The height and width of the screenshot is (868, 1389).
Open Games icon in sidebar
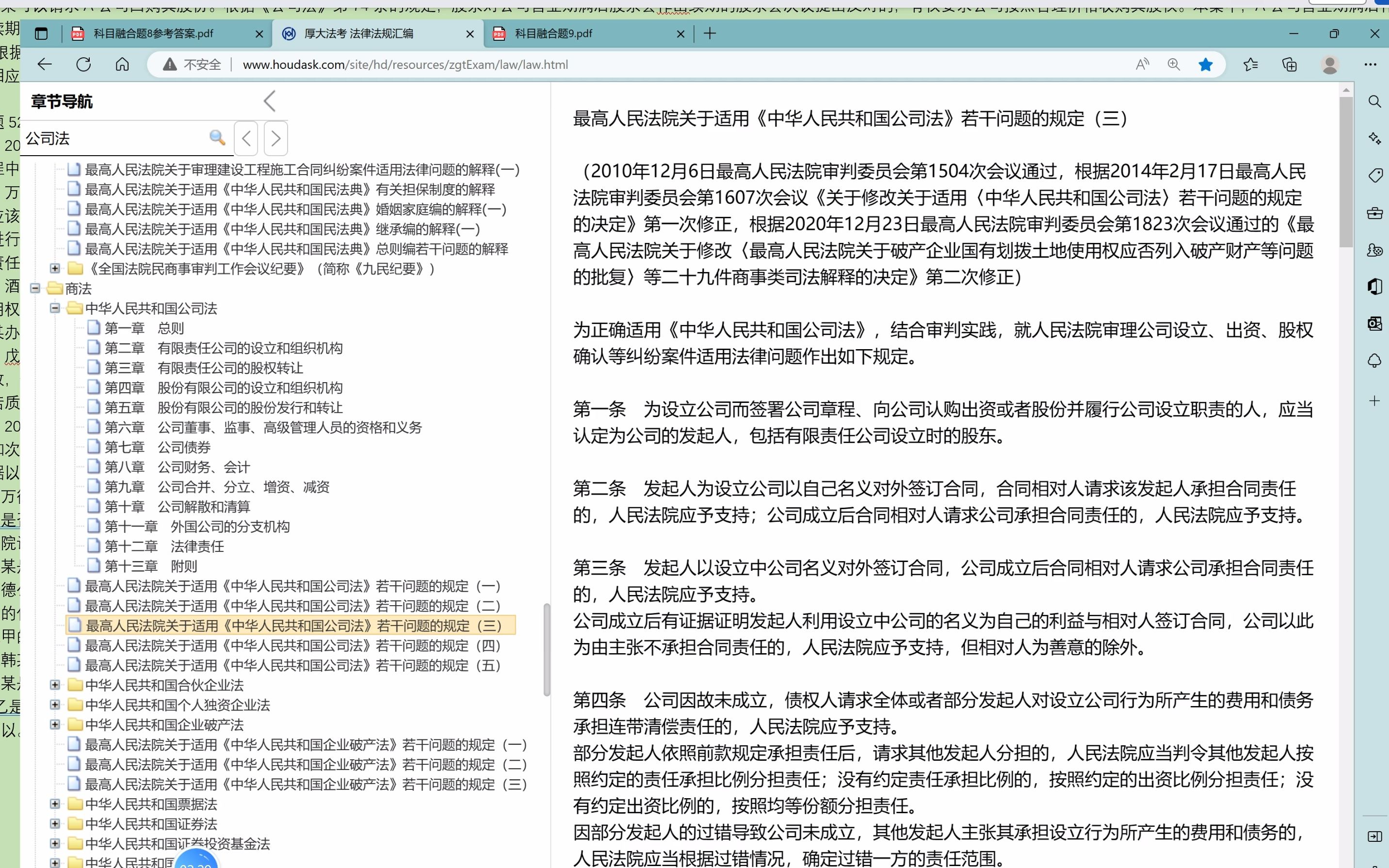click(1374, 250)
